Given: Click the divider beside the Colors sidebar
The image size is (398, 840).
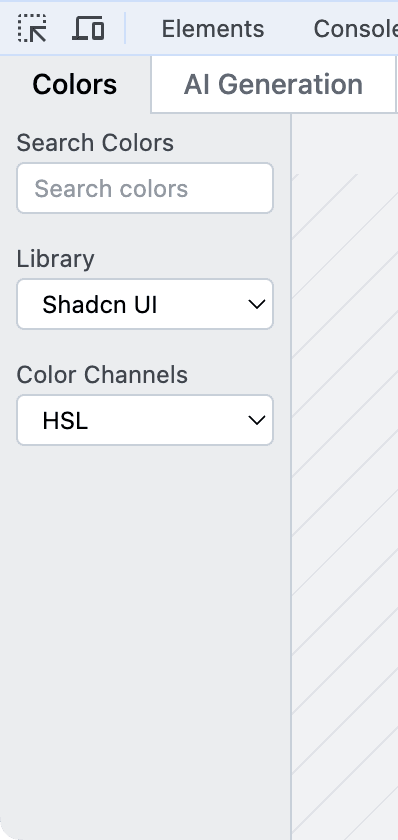Looking at the screenshot, I should 291,477.
